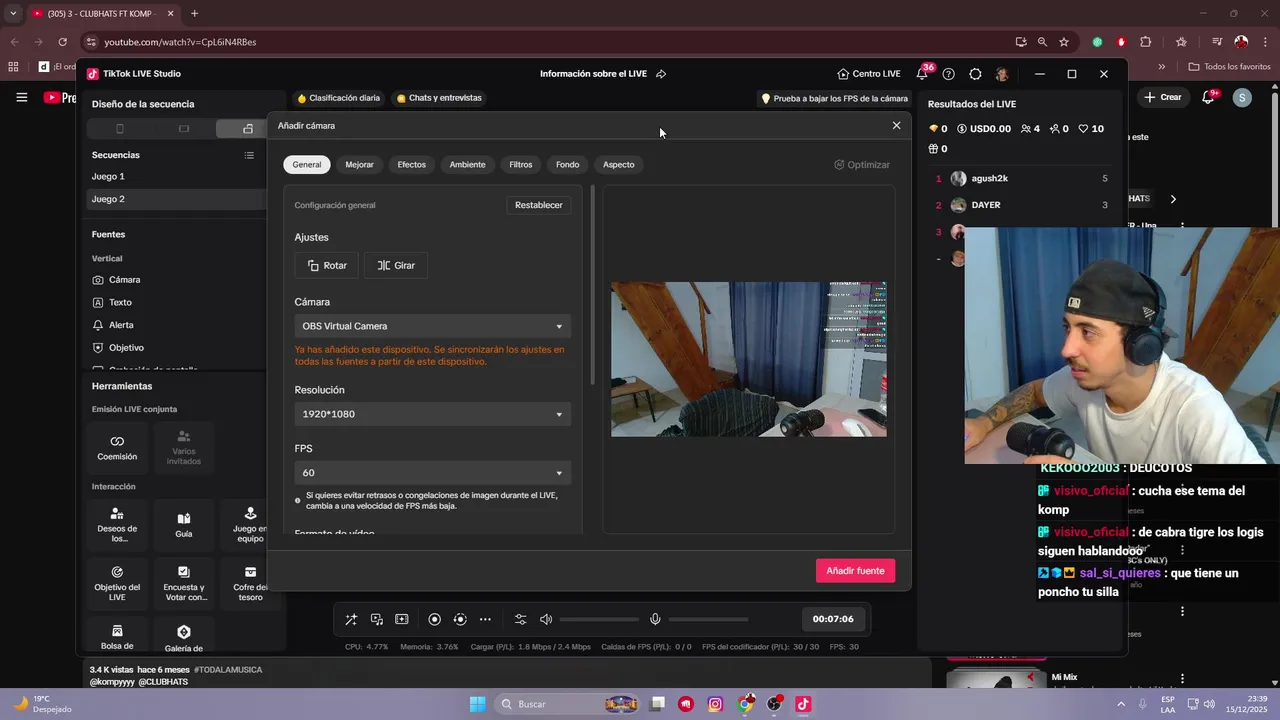Open Clasificación diaria

[x=339, y=98]
